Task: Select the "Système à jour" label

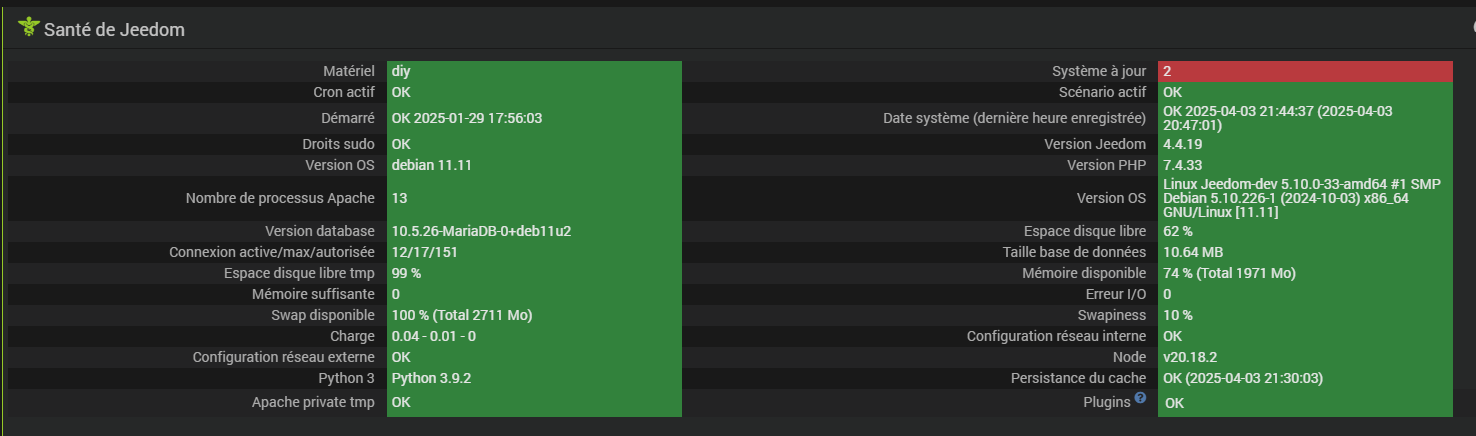Action: pyautogui.click(x=1099, y=71)
